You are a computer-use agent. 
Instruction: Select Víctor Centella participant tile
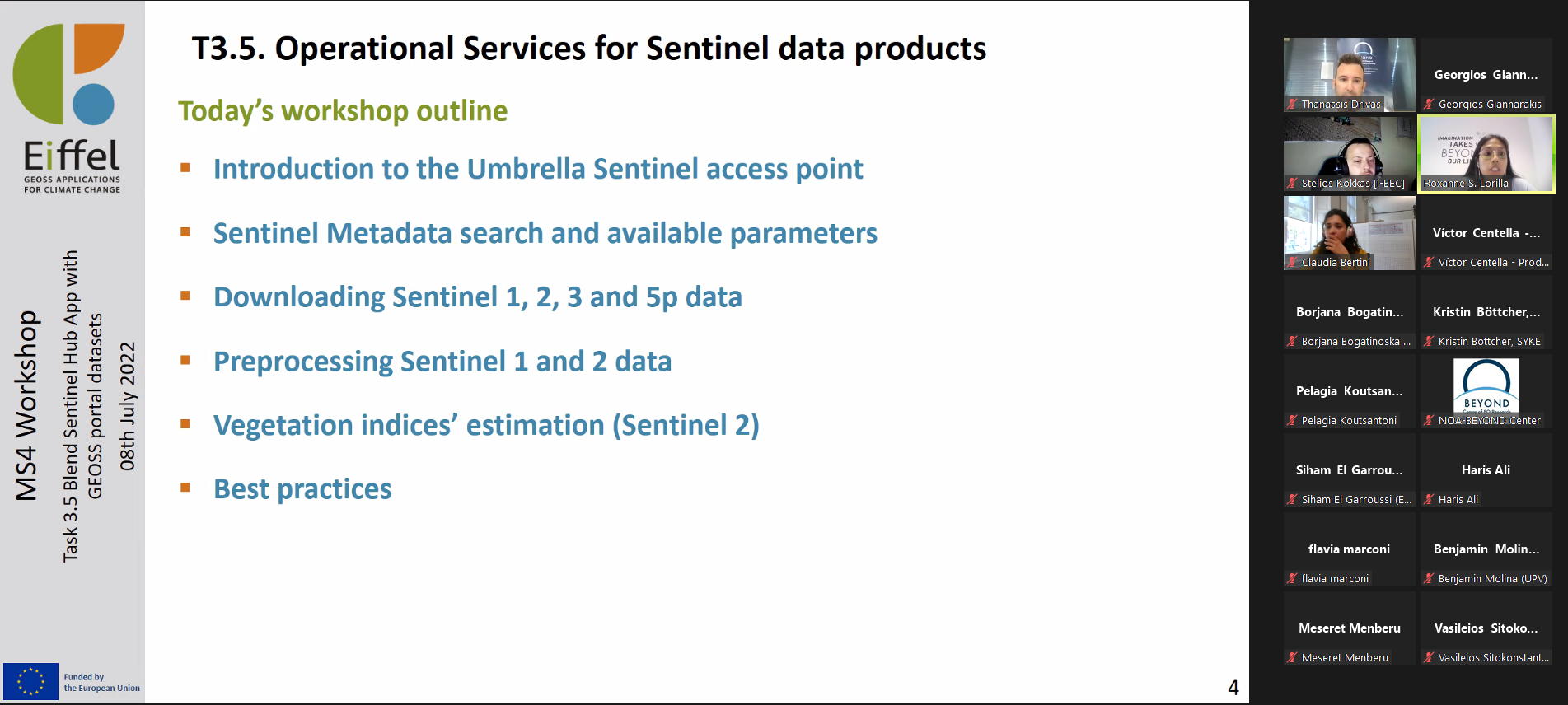click(1486, 233)
